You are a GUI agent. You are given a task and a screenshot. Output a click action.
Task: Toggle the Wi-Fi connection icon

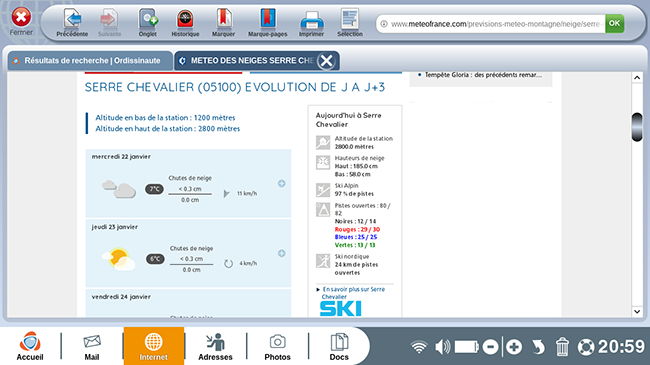point(419,347)
